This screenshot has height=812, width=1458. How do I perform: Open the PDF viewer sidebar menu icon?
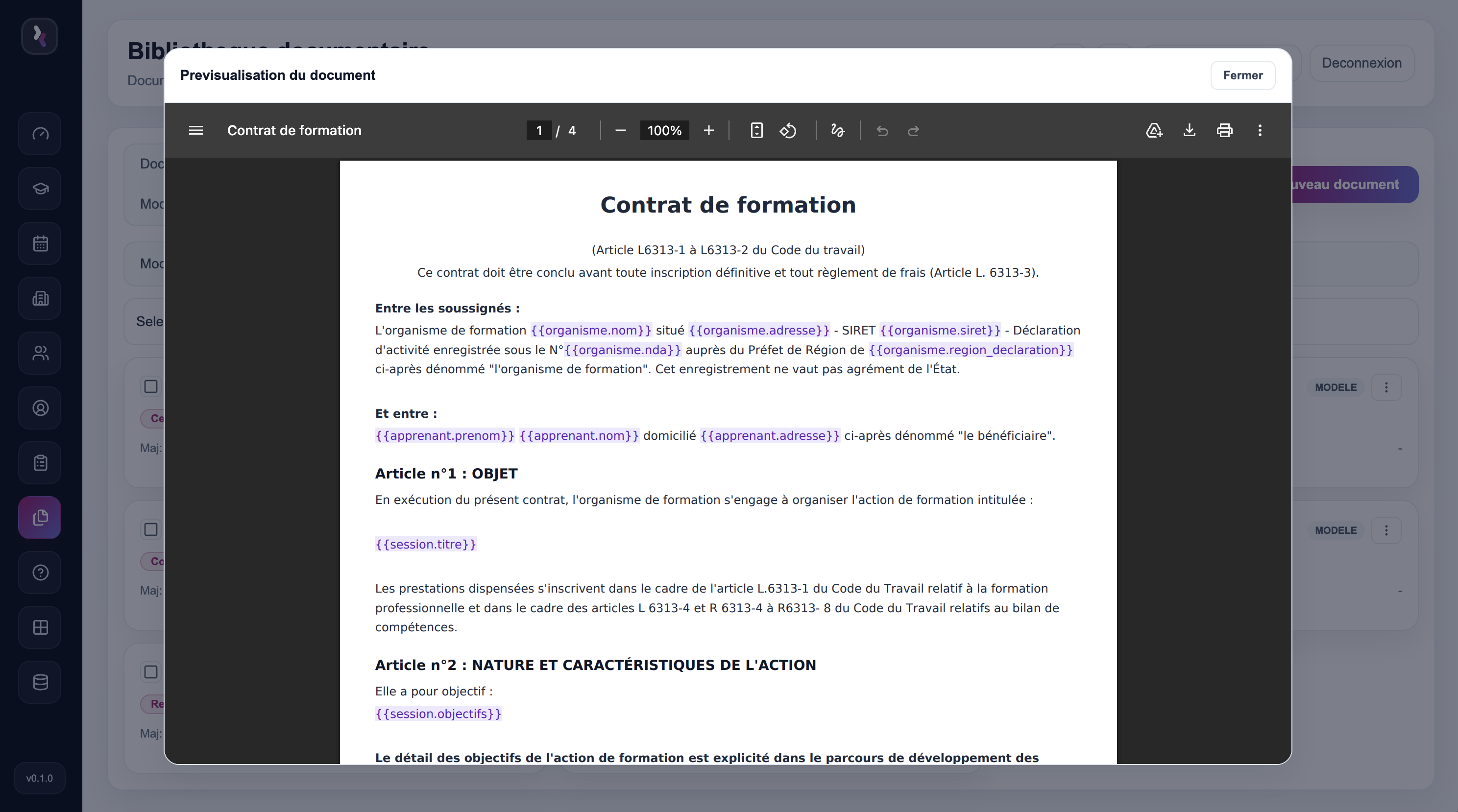pyautogui.click(x=196, y=131)
